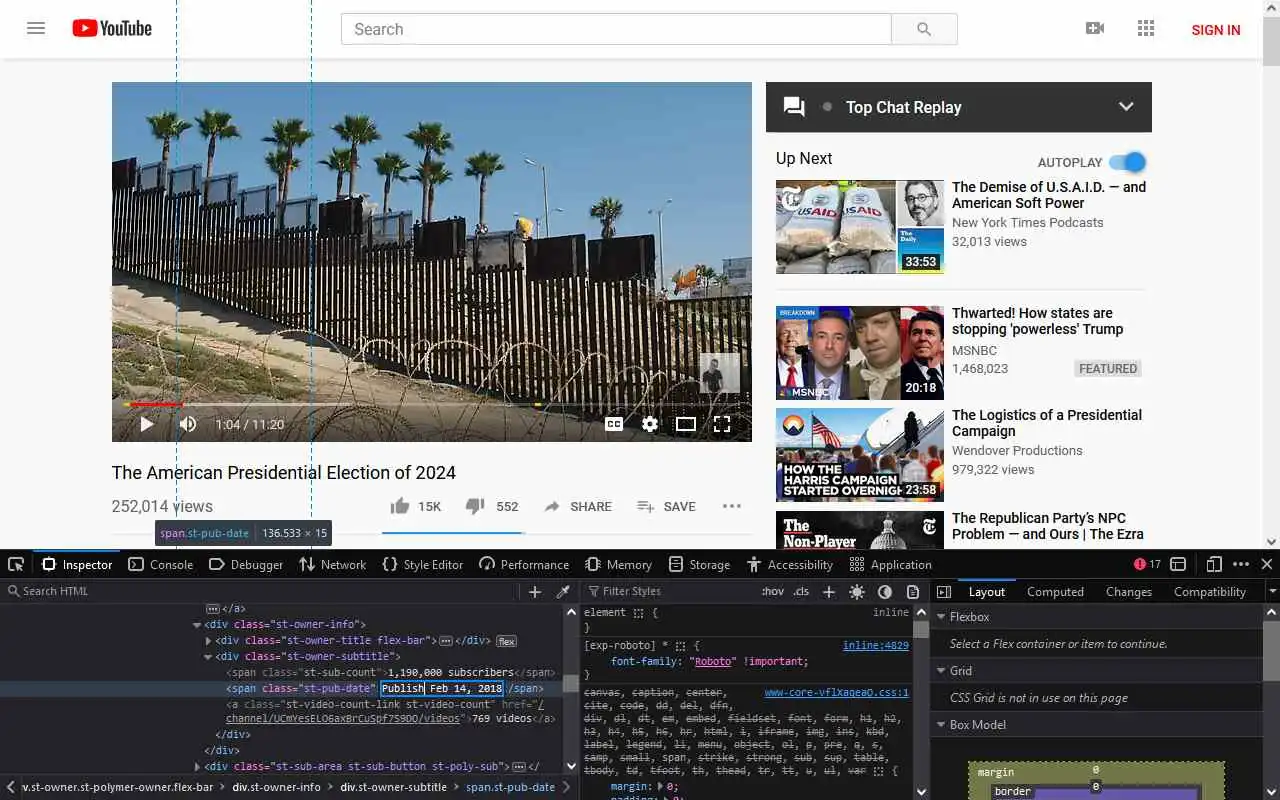1280x800 pixels.
Task: Open the Compatibility sidebar tab
Action: point(1210,591)
